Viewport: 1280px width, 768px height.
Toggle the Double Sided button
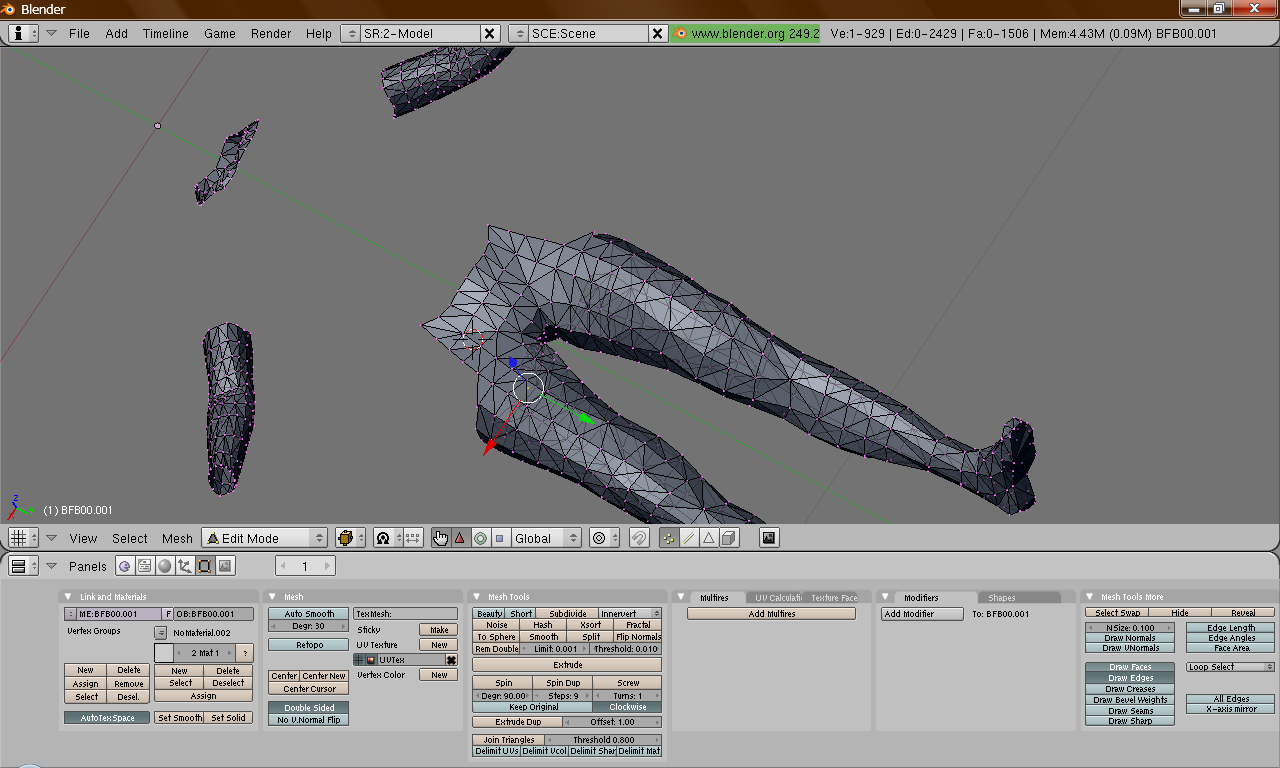click(x=309, y=708)
